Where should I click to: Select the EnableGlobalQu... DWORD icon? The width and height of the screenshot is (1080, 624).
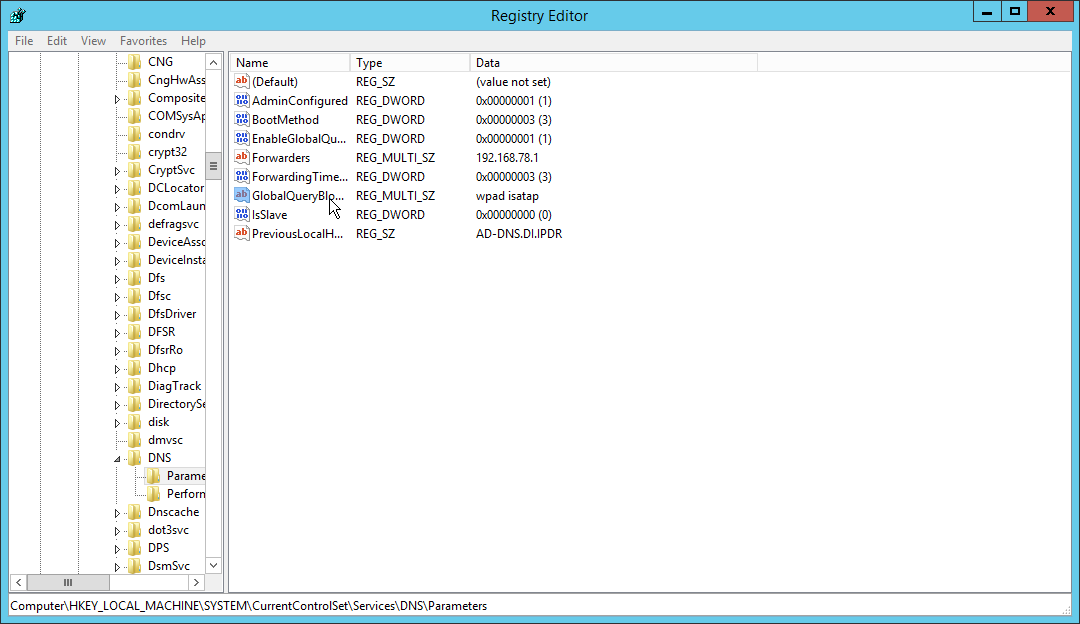241,138
